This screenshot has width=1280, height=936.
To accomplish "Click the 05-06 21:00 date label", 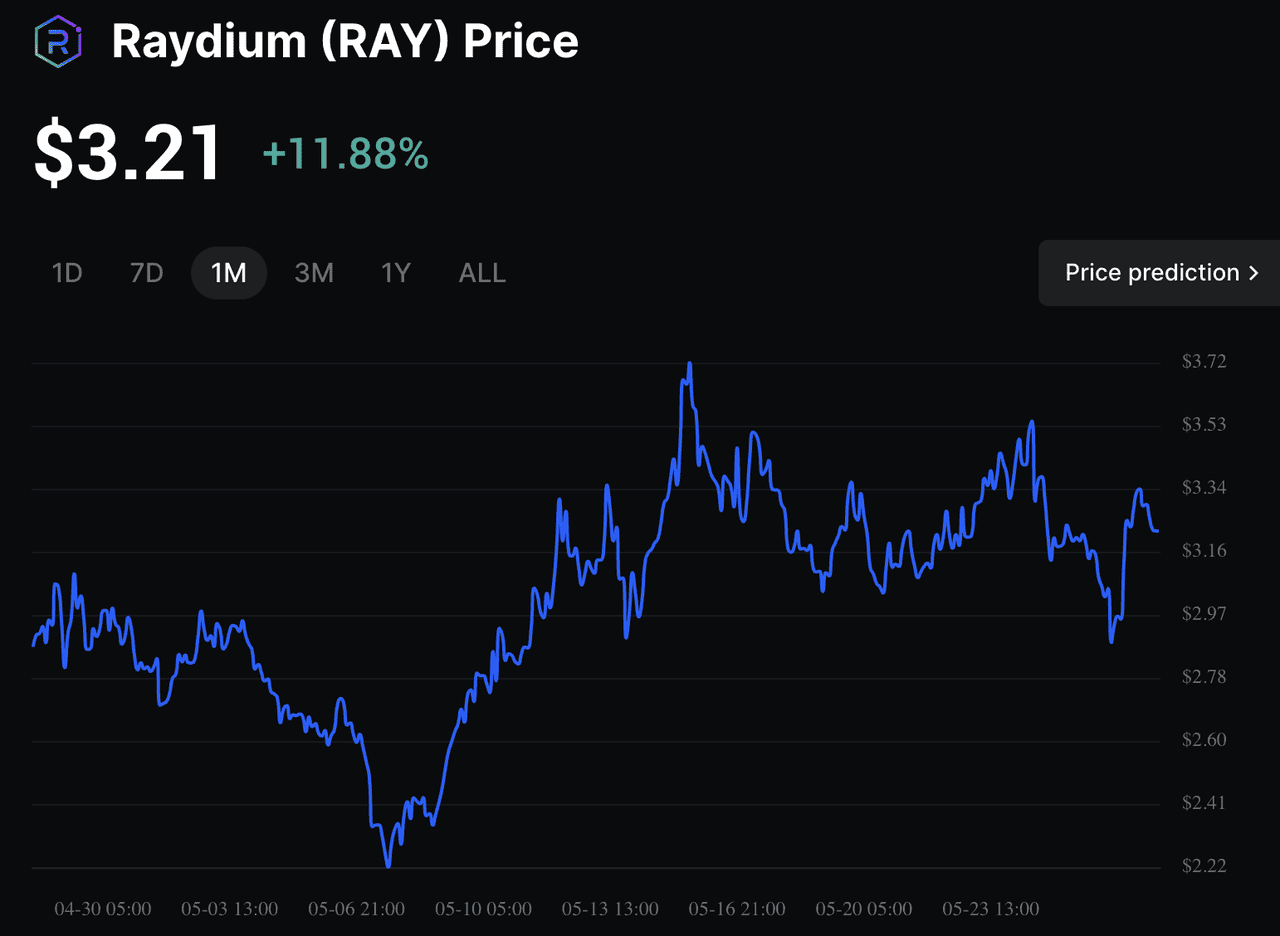I will pyautogui.click(x=356, y=909).
